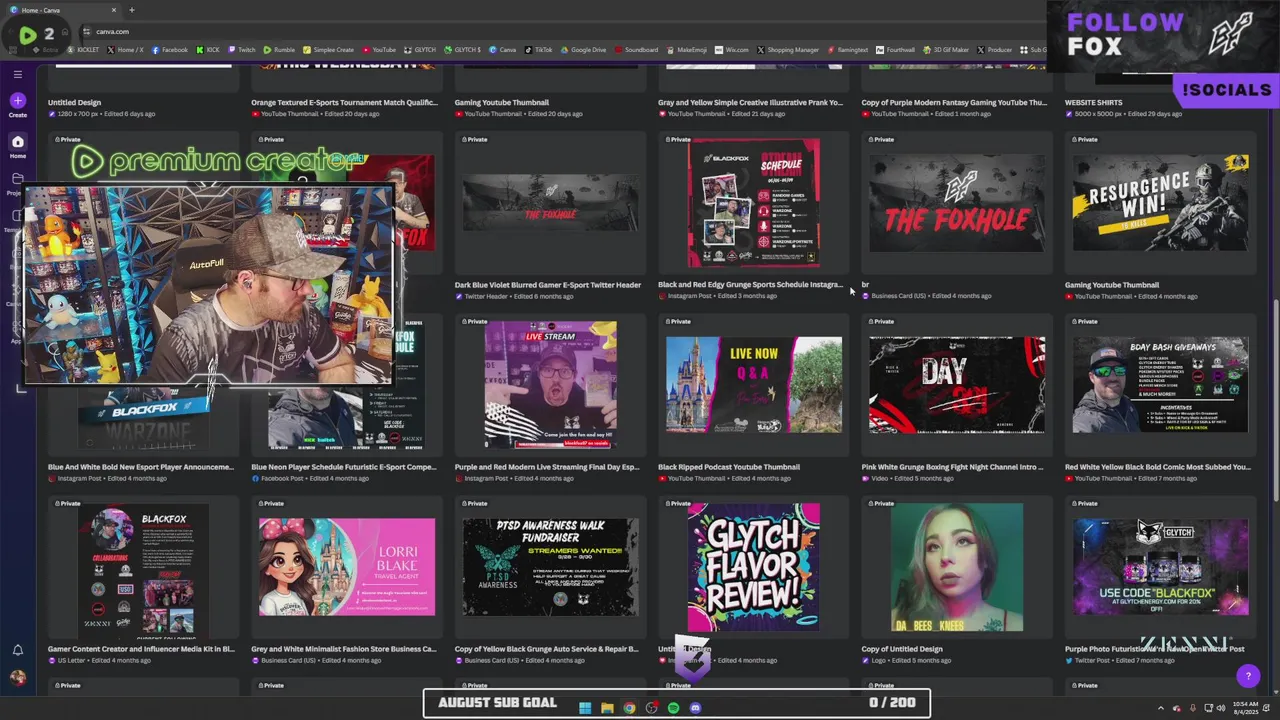
Task: Open the da_bees_knees portrait design
Action: coord(957,567)
